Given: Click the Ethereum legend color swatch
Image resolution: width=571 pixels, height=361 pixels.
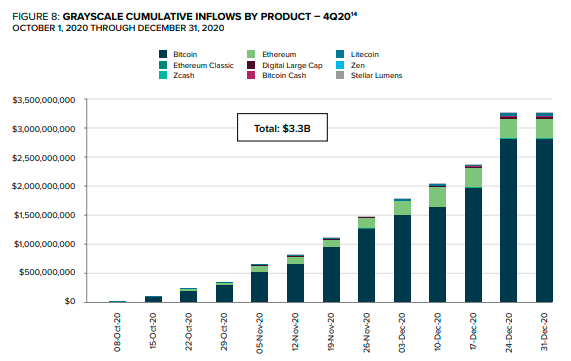Looking at the screenshot, I should click(251, 54).
